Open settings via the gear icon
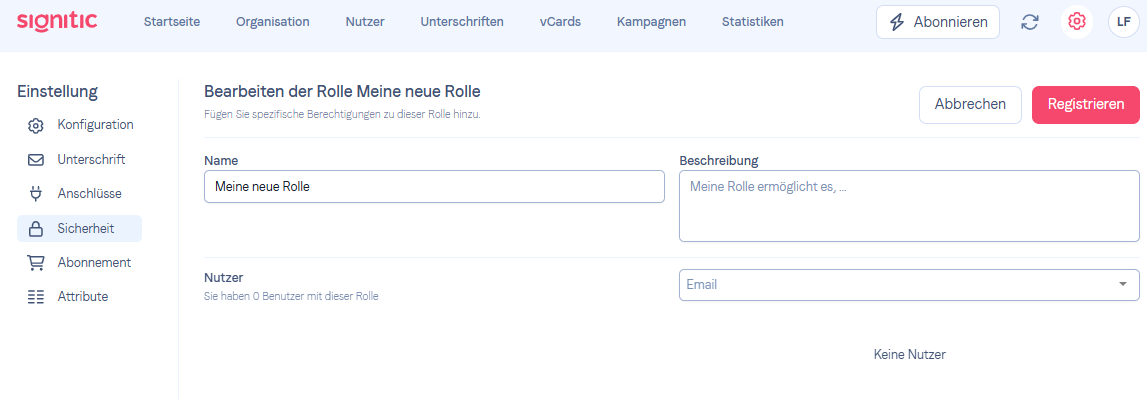The width and height of the screenshot is (1147, 399). click(1076, 22)
